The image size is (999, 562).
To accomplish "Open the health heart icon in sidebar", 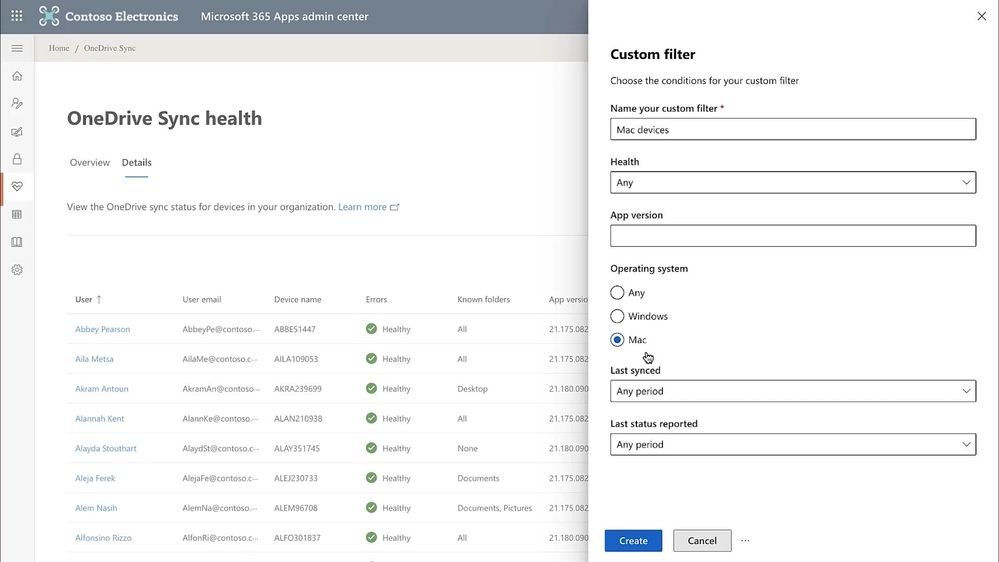I will tap(17, 187).
